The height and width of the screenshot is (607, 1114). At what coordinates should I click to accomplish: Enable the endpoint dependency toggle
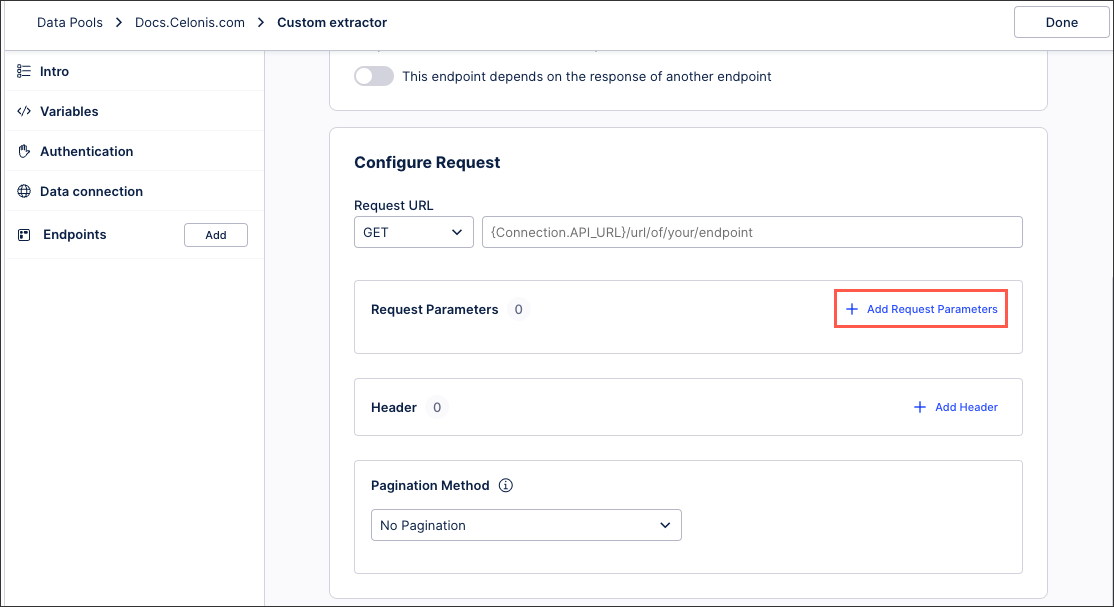pos(374,76)
